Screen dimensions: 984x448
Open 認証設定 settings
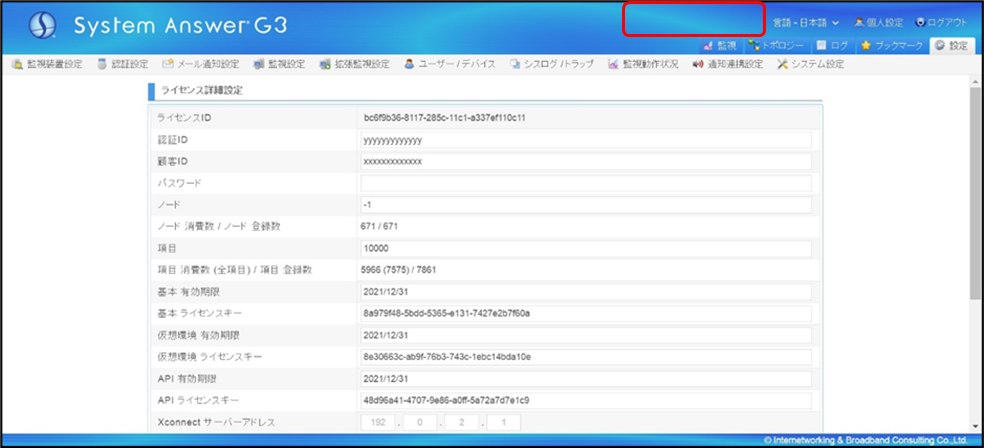pyautogui.click(x=123, y=64)
